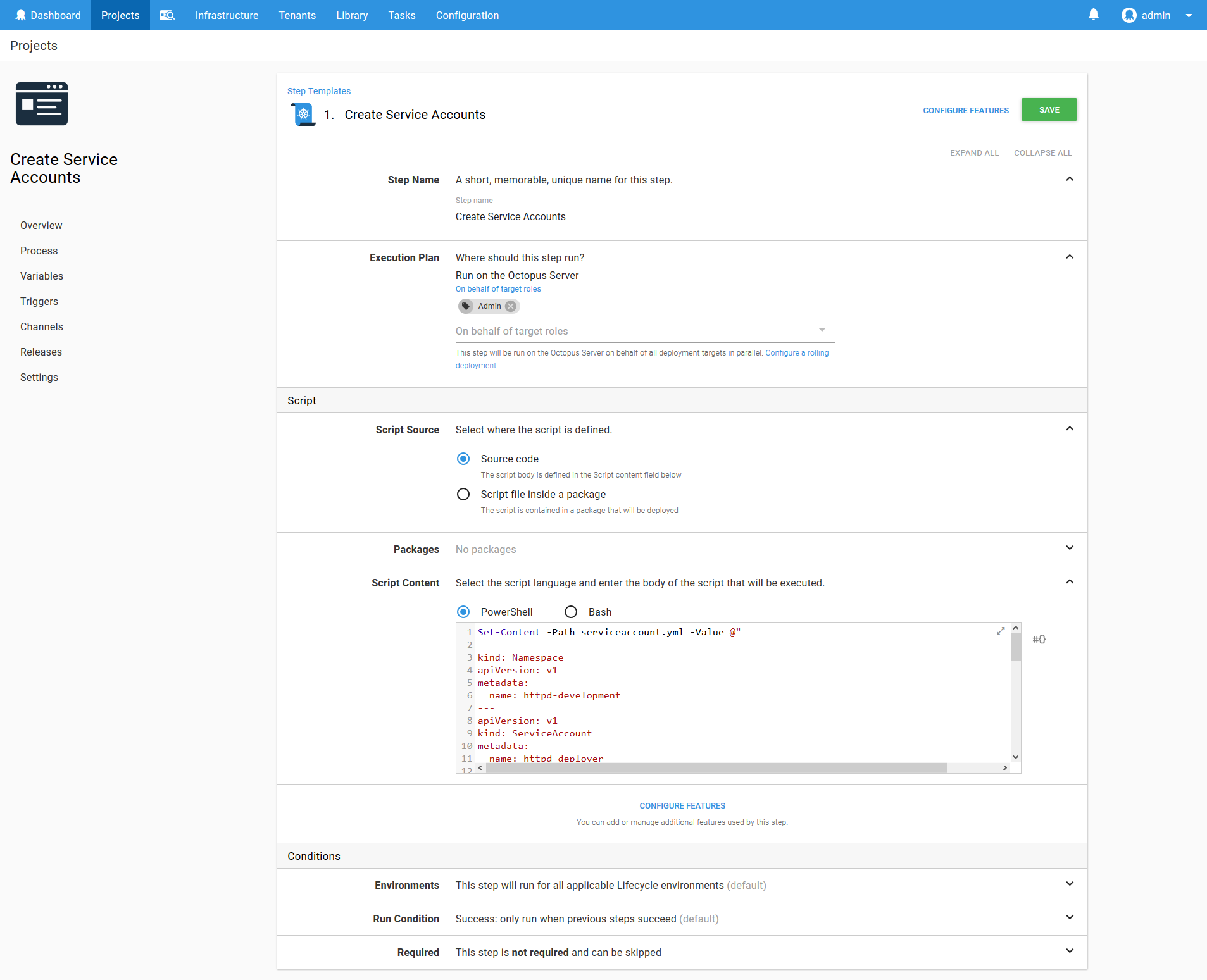The image size is (1207, 980).
Task: Choose Script file inside a package
Action: [x=463, y=494]
